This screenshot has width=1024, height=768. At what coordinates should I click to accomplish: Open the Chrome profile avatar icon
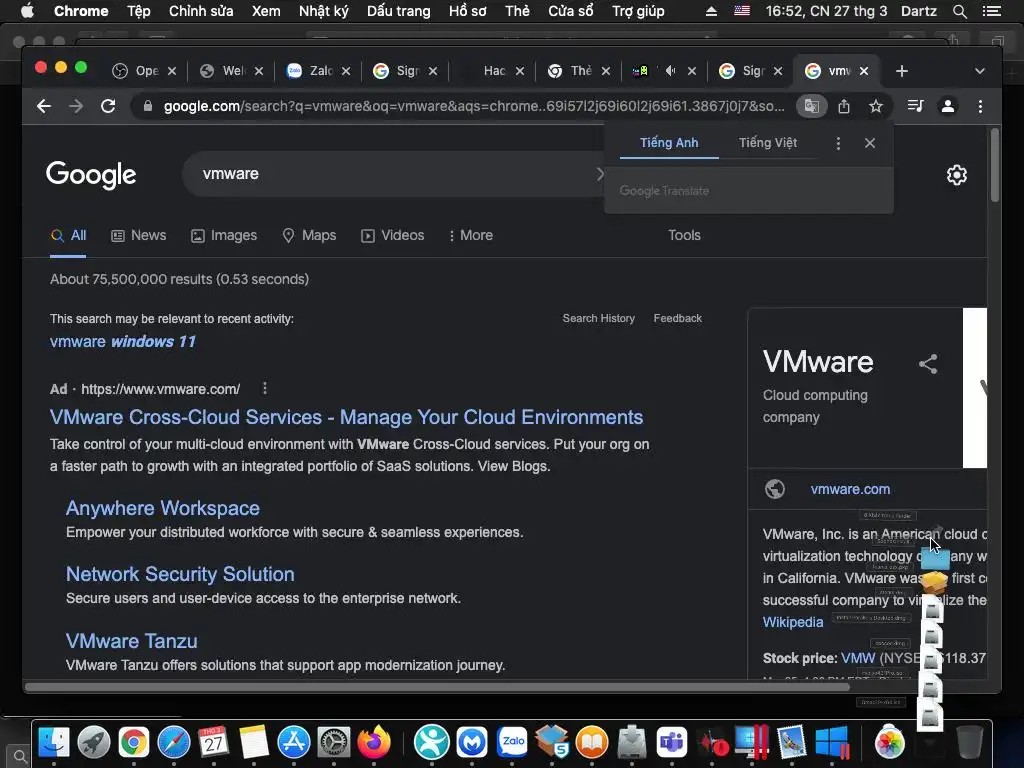point(948,106)
